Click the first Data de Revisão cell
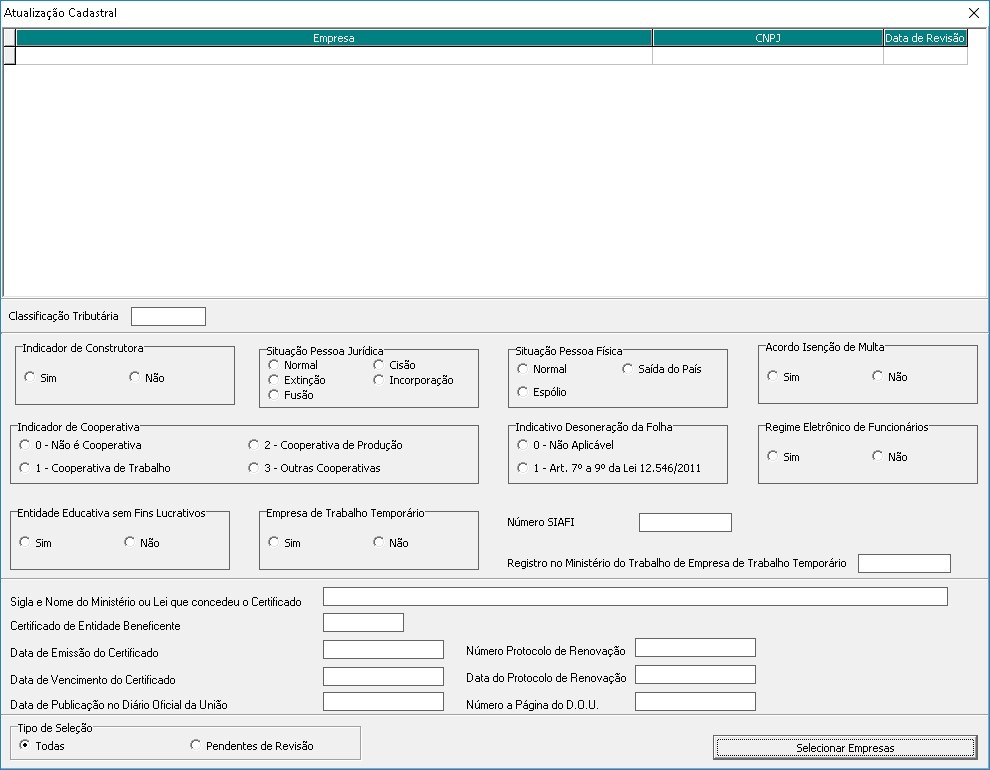990x770 pixels. click(925, 56)
